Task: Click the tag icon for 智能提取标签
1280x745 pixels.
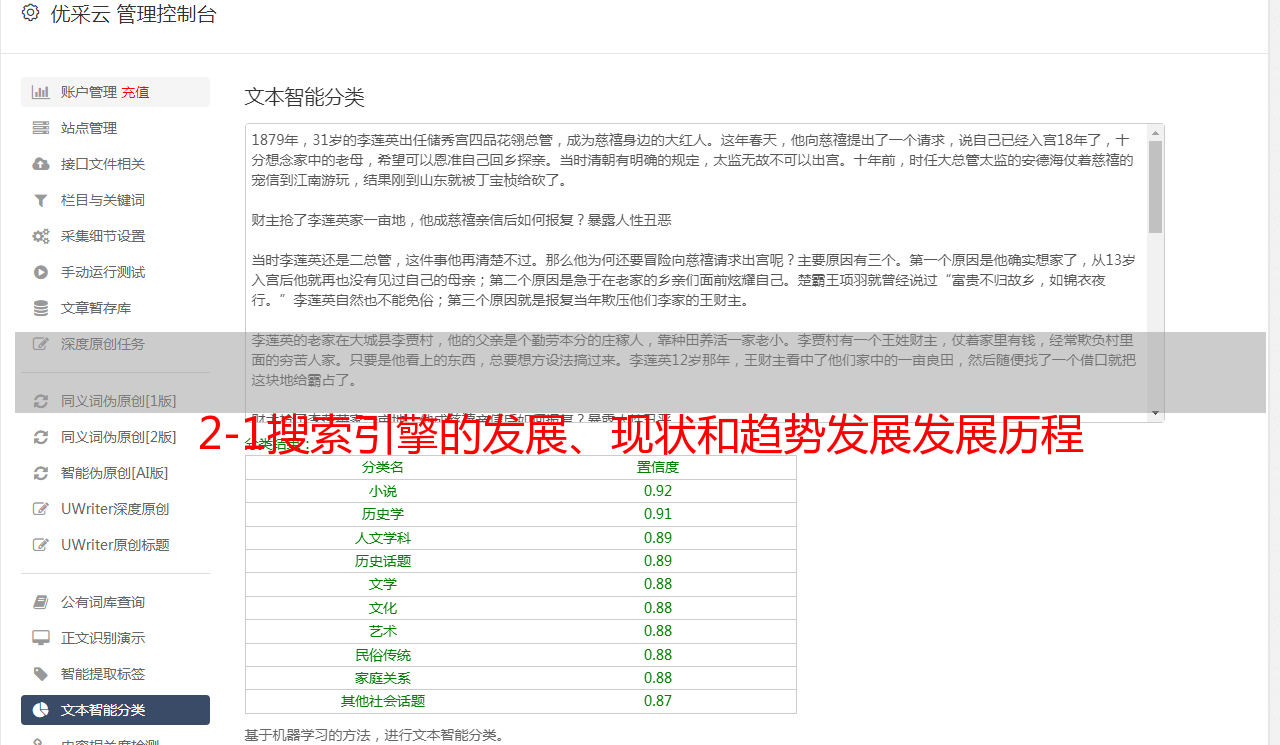Action: click(41, 674)
